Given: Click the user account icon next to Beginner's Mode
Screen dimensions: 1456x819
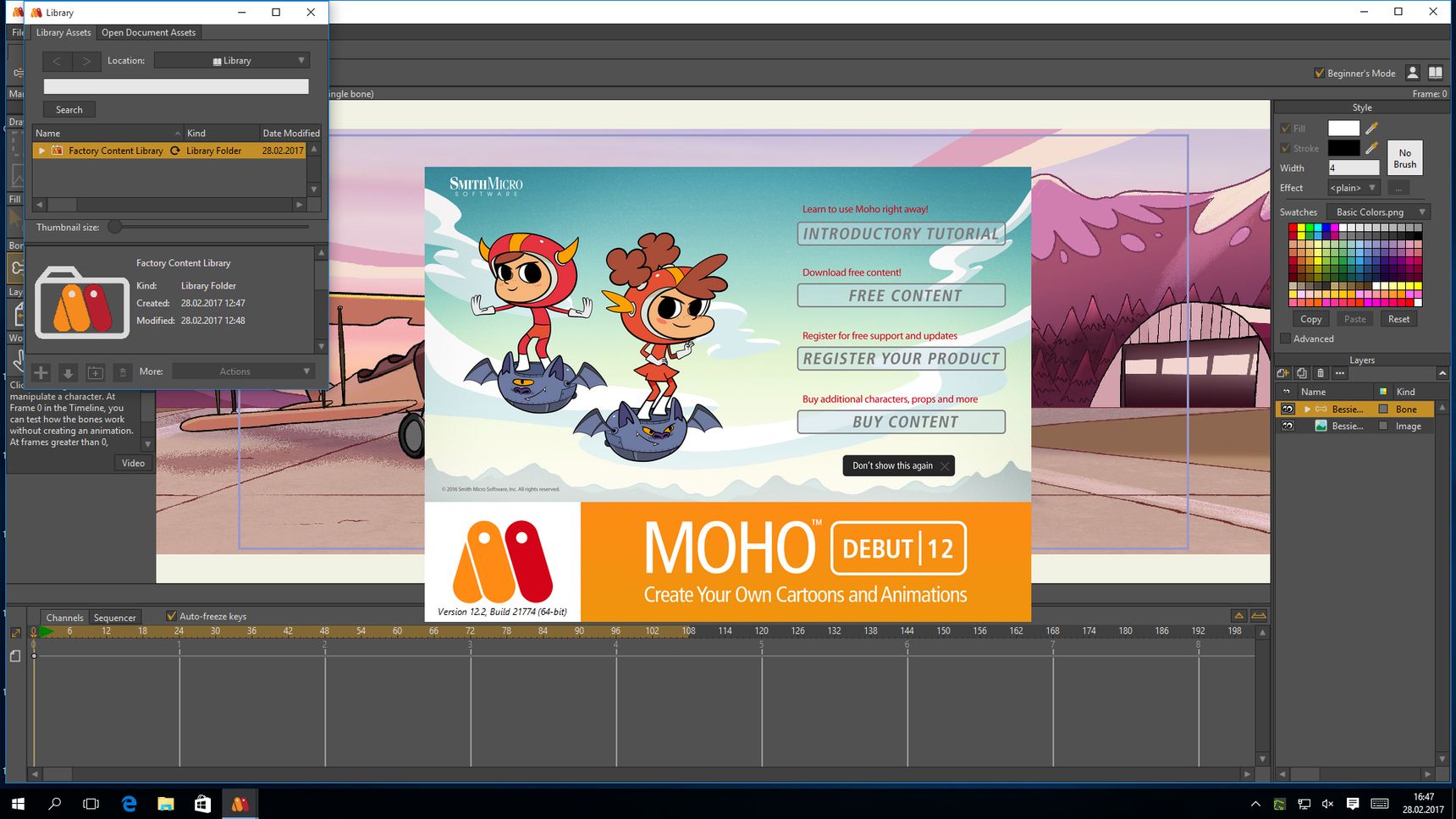Looking at the screenshot, I should [1412, 73].
